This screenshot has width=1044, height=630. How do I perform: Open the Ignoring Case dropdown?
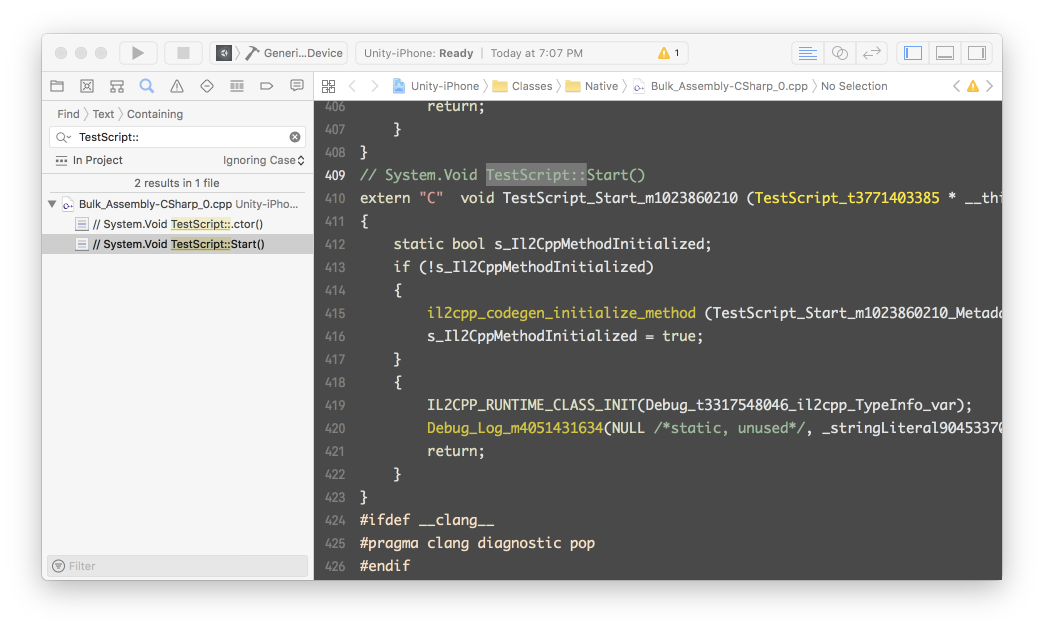(264, 160)
